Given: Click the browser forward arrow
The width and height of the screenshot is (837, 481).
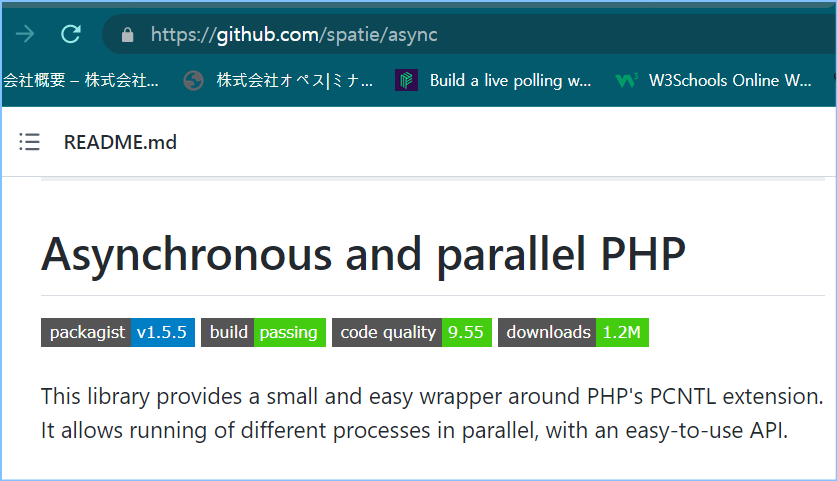Looking at the screenshot, I should [25, 34].
